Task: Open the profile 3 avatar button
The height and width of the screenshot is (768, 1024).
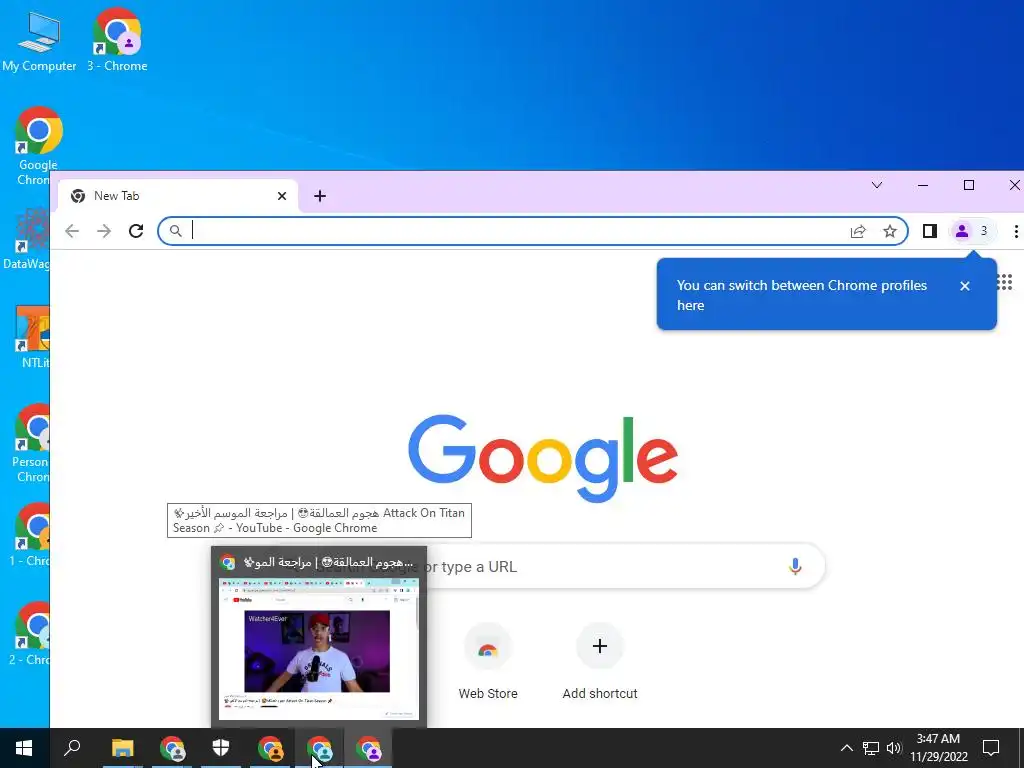Action: (x=972, y=231)
